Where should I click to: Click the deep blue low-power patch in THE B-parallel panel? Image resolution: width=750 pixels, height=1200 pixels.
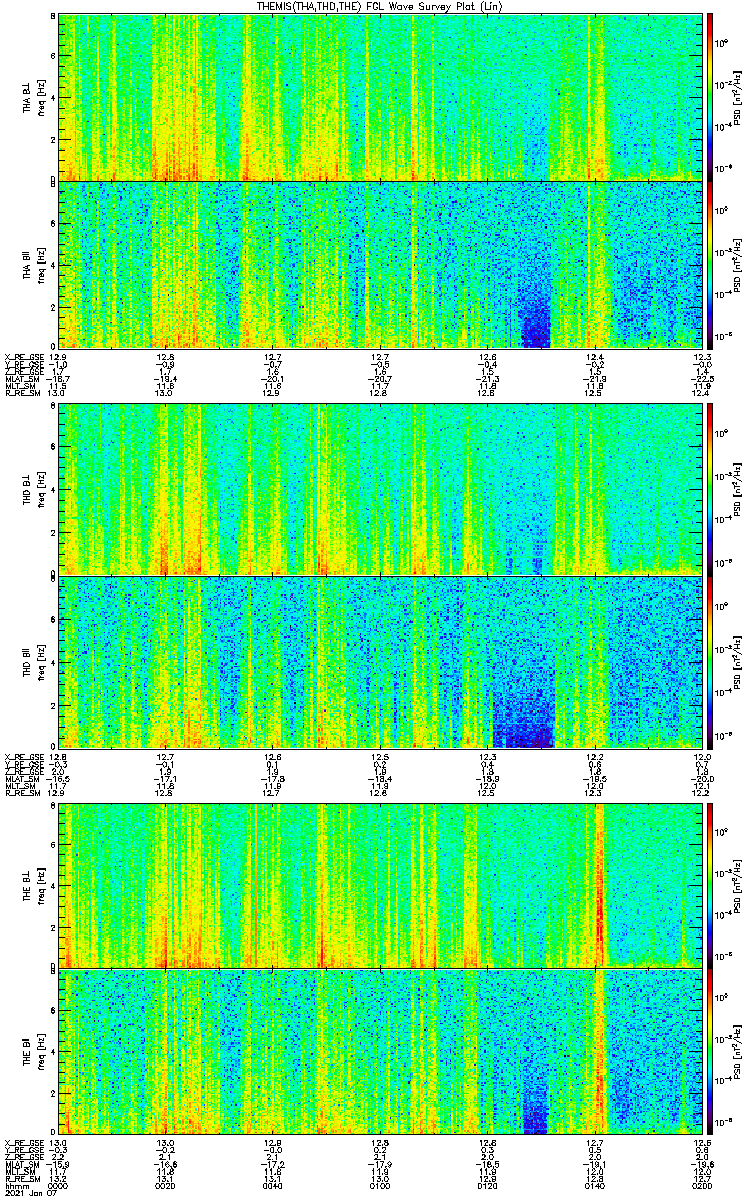pos(536,1105)
